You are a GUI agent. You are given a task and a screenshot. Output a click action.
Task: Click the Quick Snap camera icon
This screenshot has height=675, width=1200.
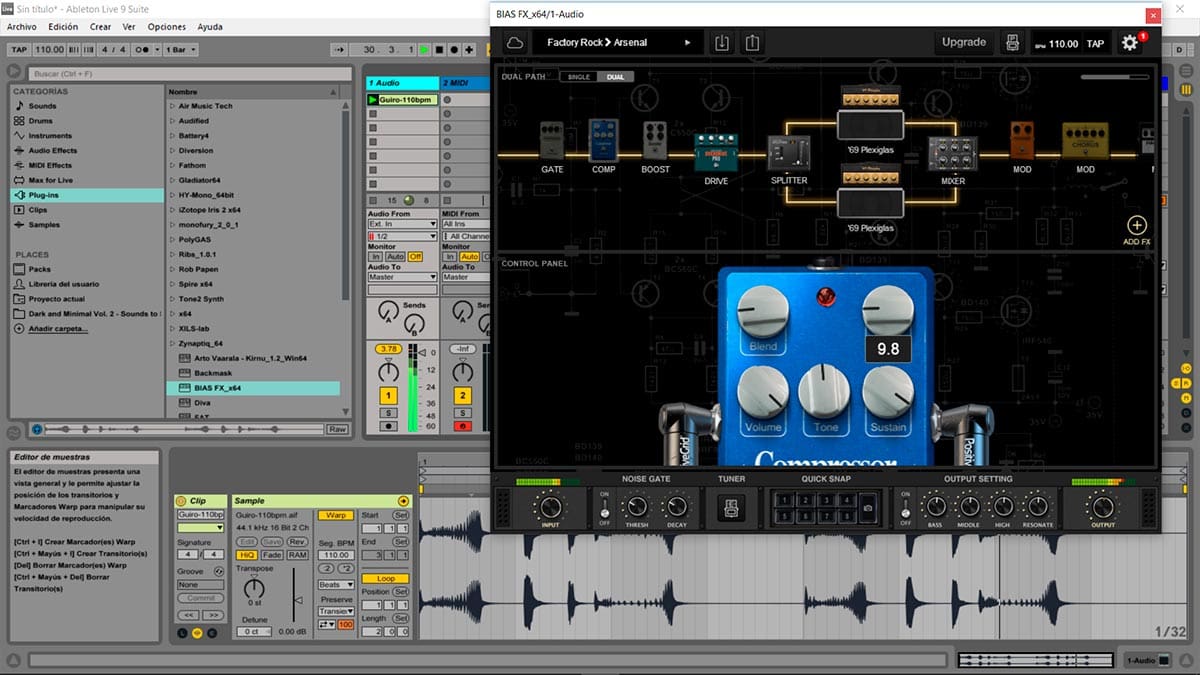(x=868, y=507)
